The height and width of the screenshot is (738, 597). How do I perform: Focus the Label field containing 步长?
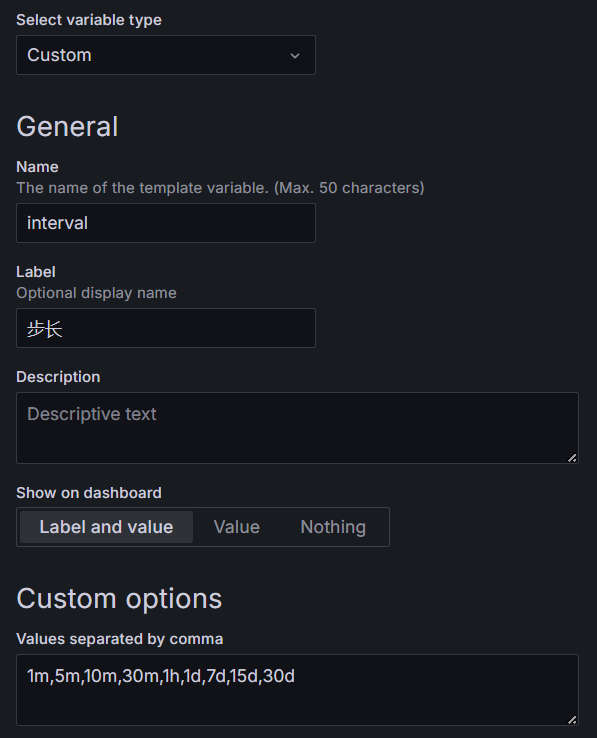[x=166, y=328]
